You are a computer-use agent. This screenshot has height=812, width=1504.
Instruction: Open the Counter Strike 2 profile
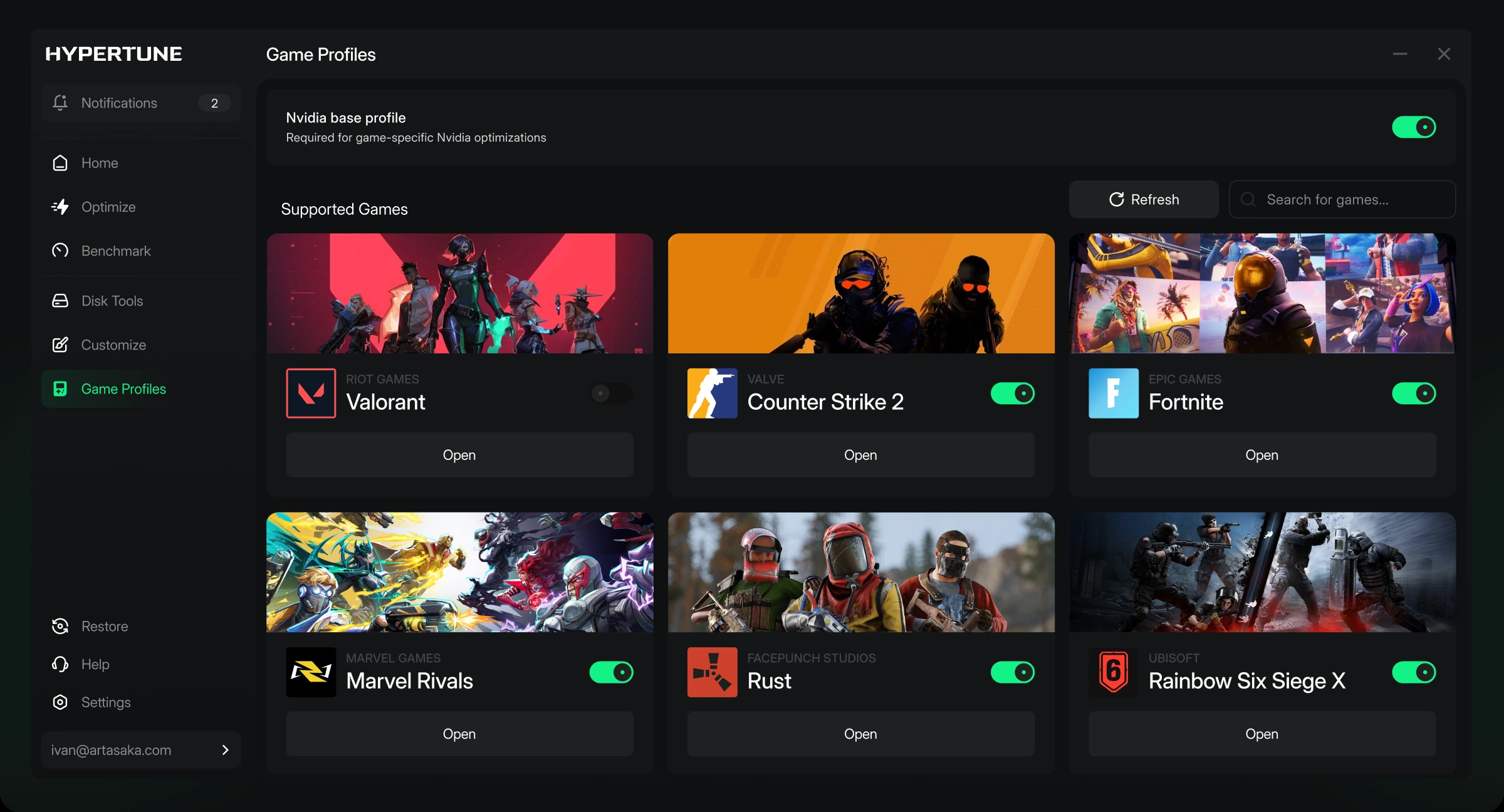click(x=861, y=455)
